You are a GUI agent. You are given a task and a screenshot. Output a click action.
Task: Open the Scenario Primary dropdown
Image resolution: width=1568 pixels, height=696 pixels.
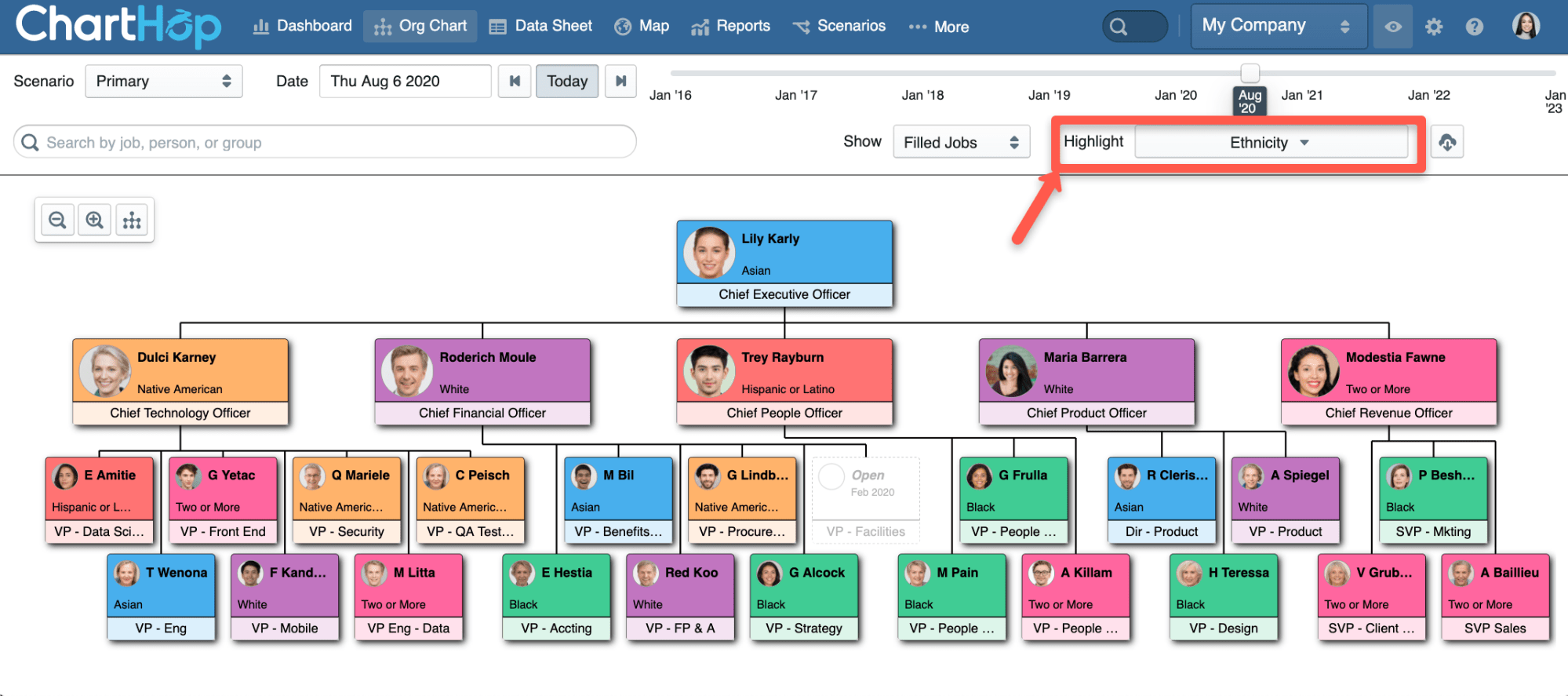click(x=163, y=81)
